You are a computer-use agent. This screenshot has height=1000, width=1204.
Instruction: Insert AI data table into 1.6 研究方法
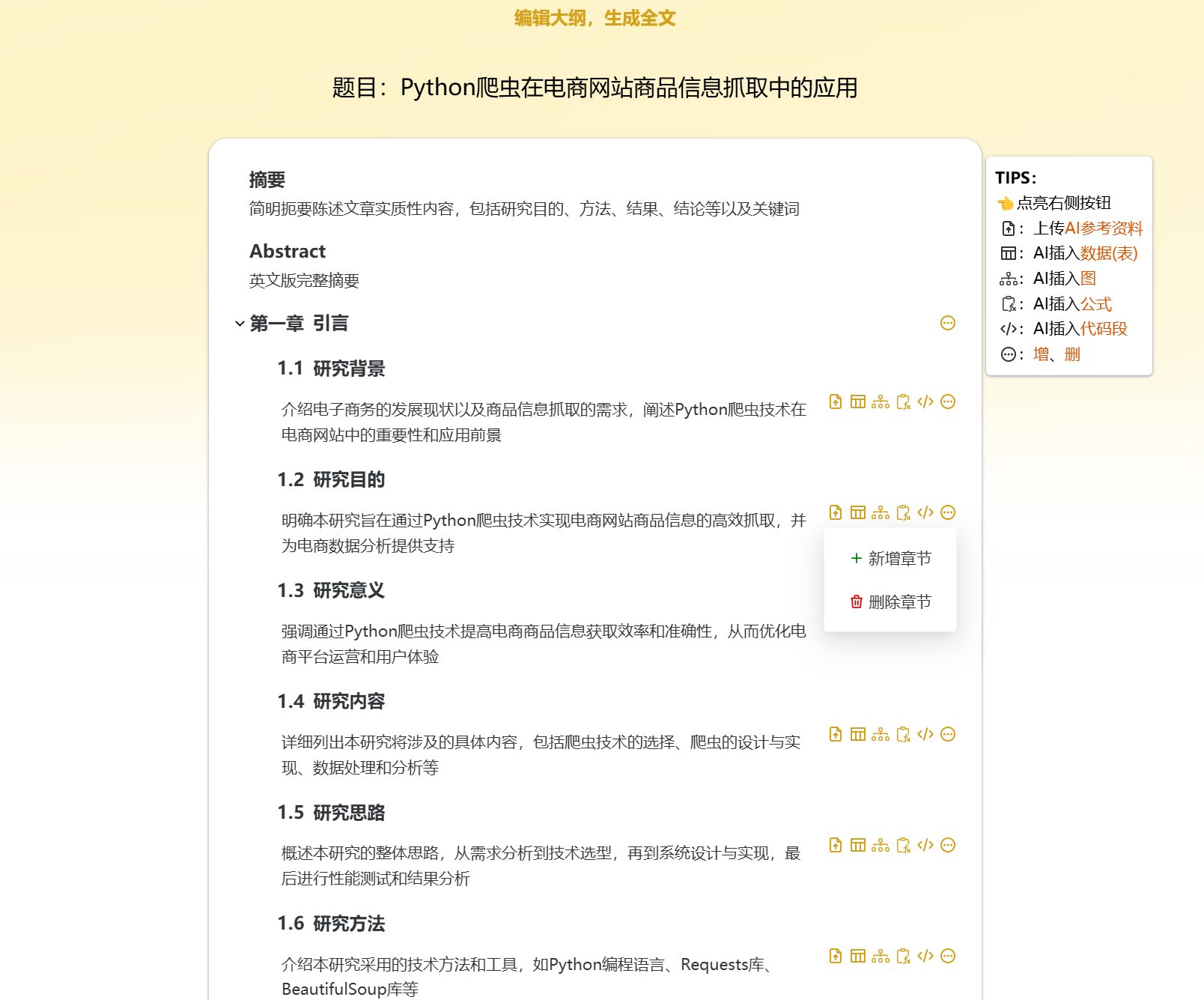pos(857,956)
